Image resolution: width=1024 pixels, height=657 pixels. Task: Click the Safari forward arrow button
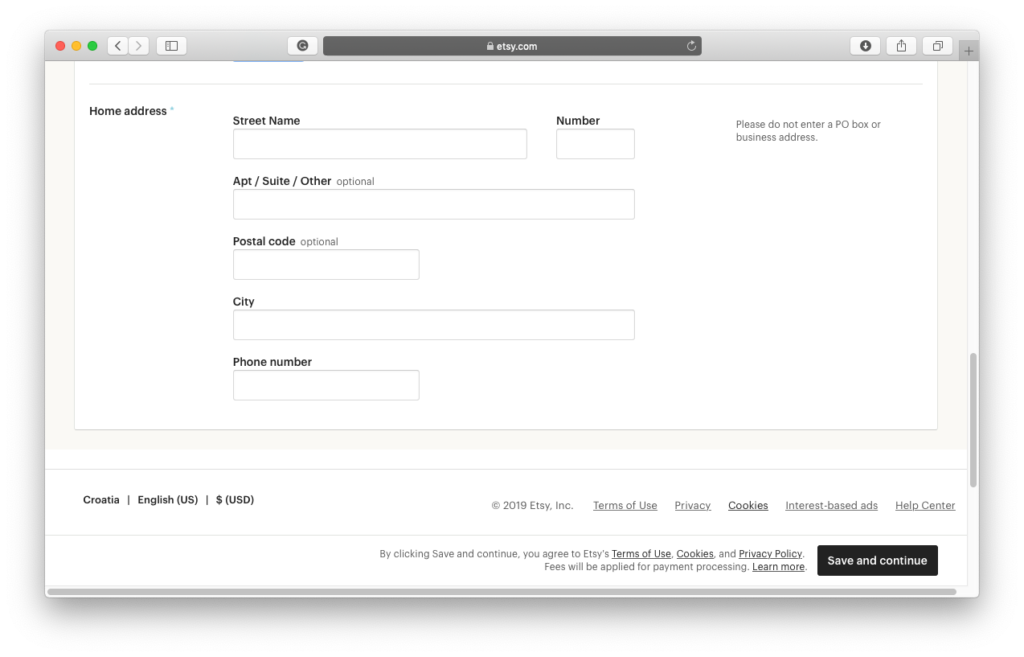click(139, 46)
